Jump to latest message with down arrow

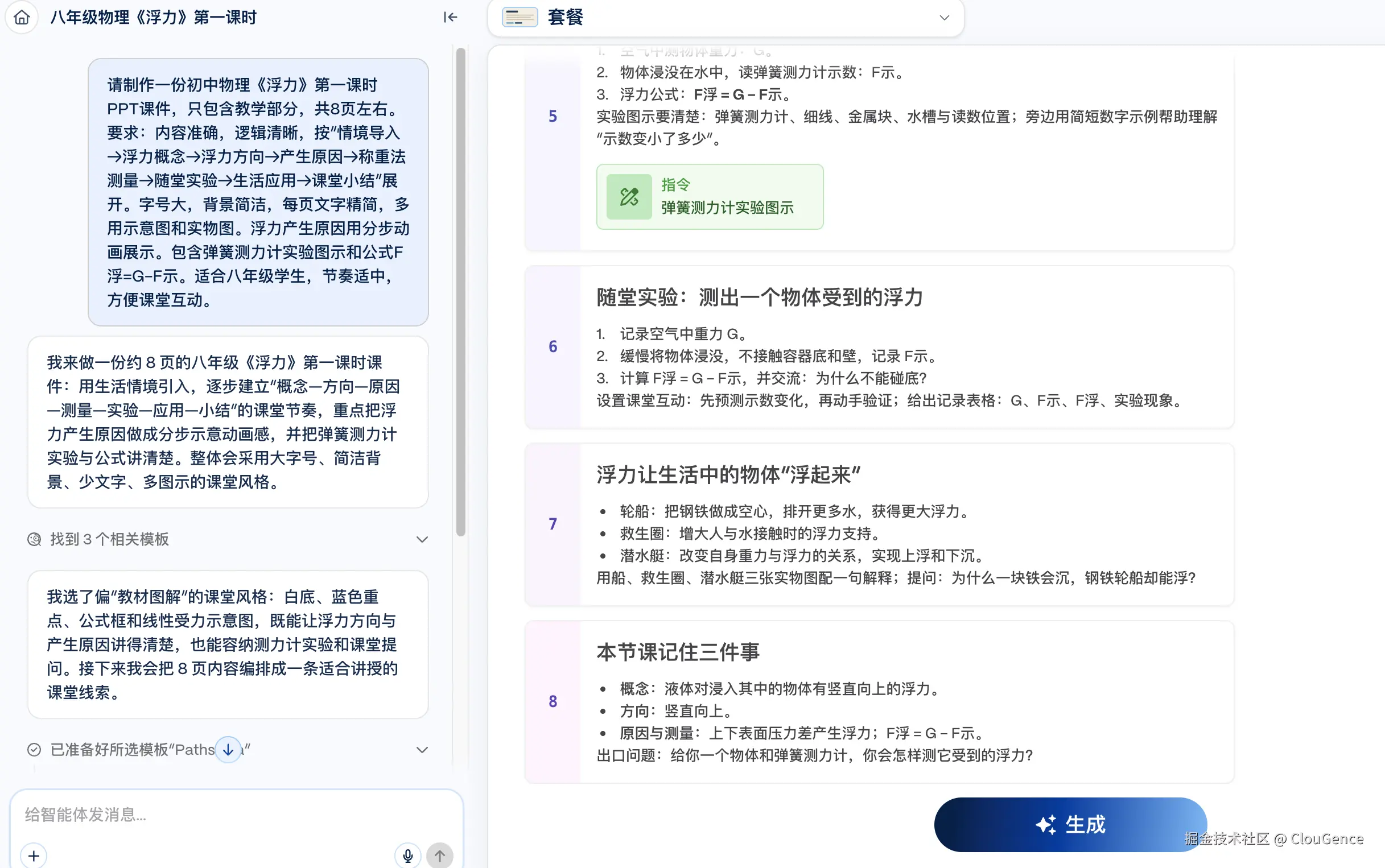pos(228,749)
